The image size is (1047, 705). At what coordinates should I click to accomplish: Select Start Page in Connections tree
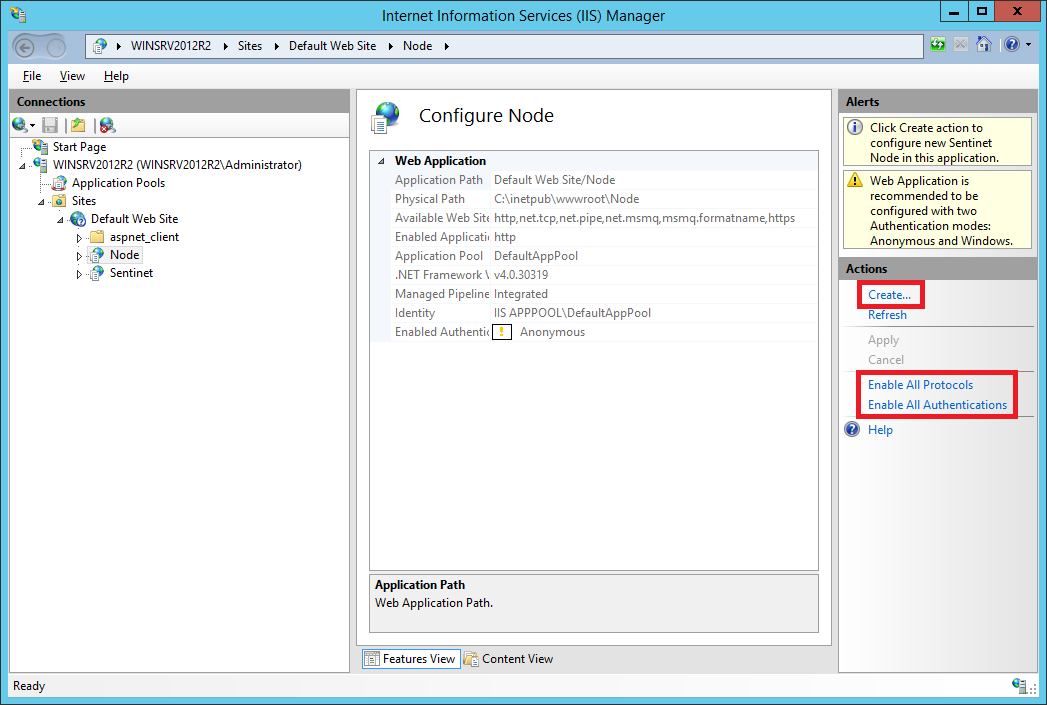79,147
